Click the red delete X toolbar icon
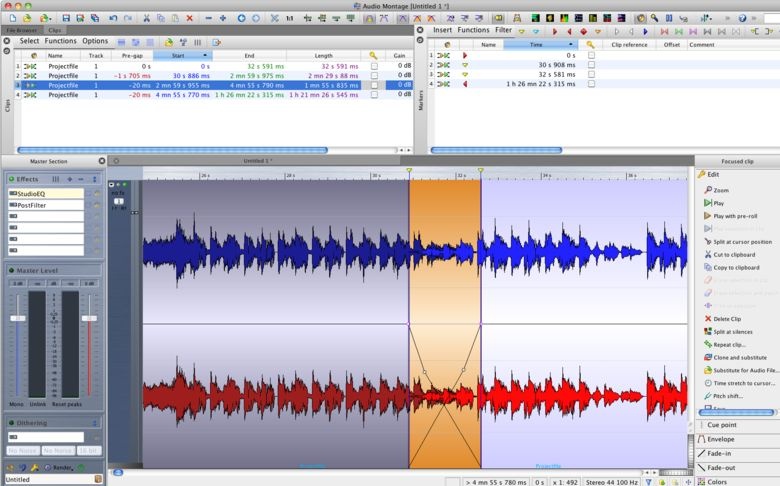780x486 pixels. tap(190, 18)
